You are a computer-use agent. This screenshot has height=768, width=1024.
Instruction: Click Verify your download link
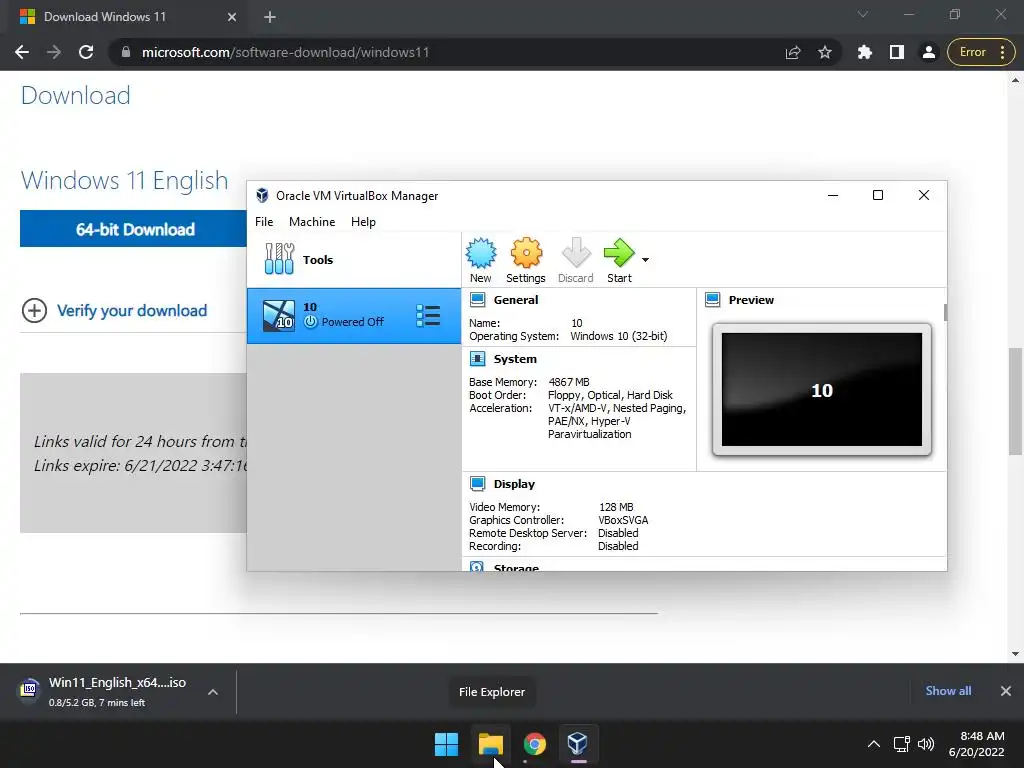pos(132,311)
